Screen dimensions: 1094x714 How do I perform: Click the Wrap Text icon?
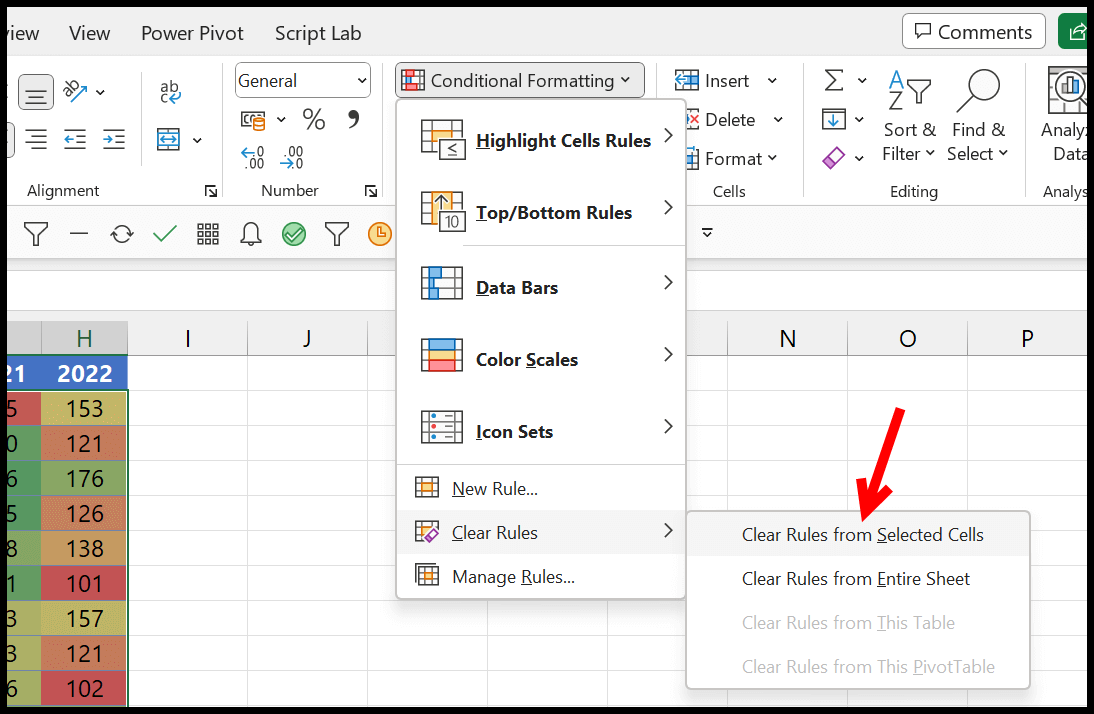[x=170, y=91]
